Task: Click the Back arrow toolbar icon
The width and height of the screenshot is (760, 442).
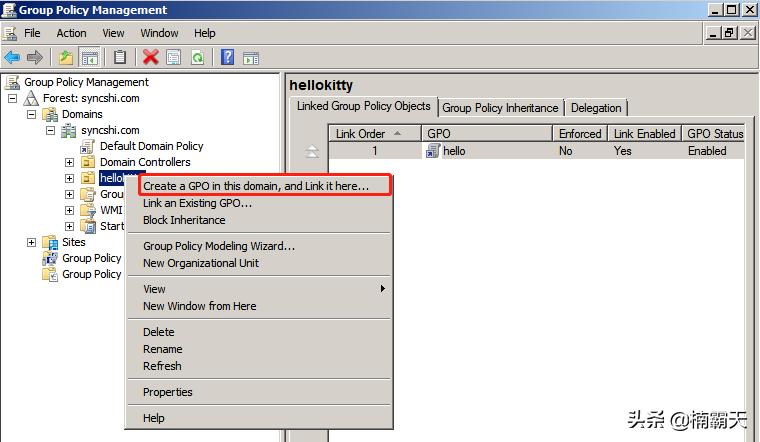Action: pyautogui.click(x=12, y=58)
